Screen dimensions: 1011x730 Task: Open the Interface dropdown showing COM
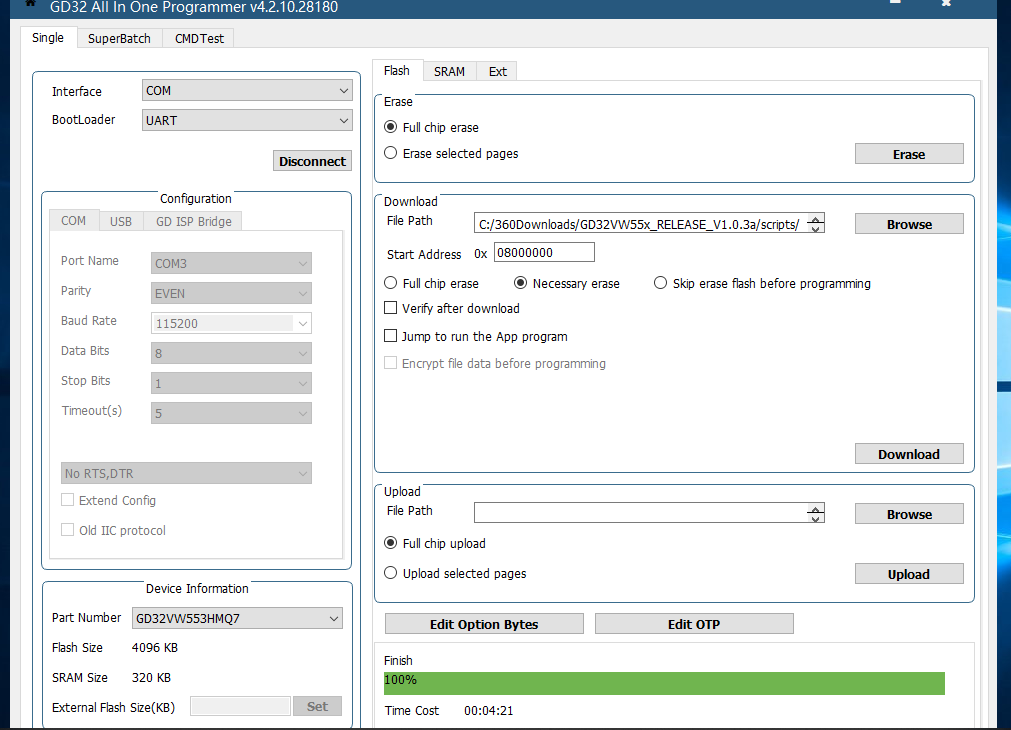click(247, 91)
